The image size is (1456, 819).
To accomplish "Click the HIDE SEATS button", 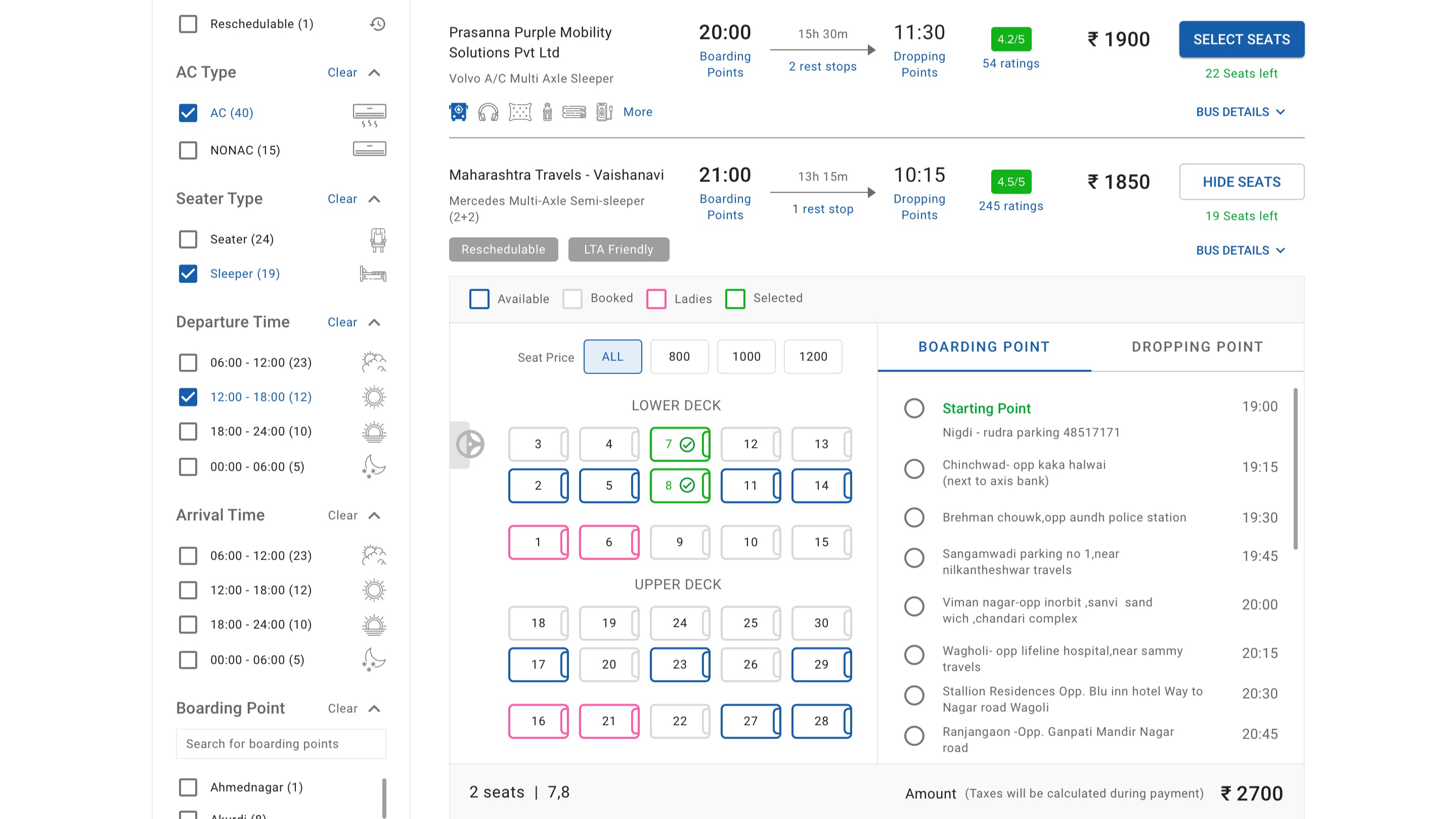I will click(1241, 182).
